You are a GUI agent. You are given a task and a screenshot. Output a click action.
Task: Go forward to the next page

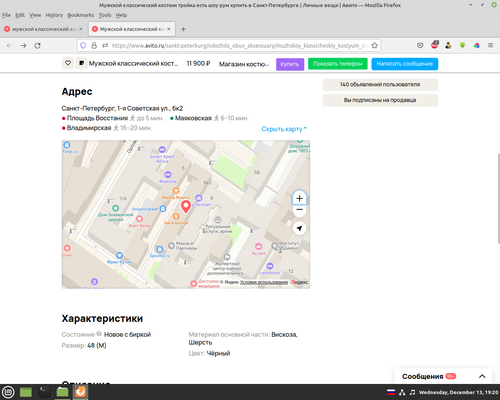(23, 46)
